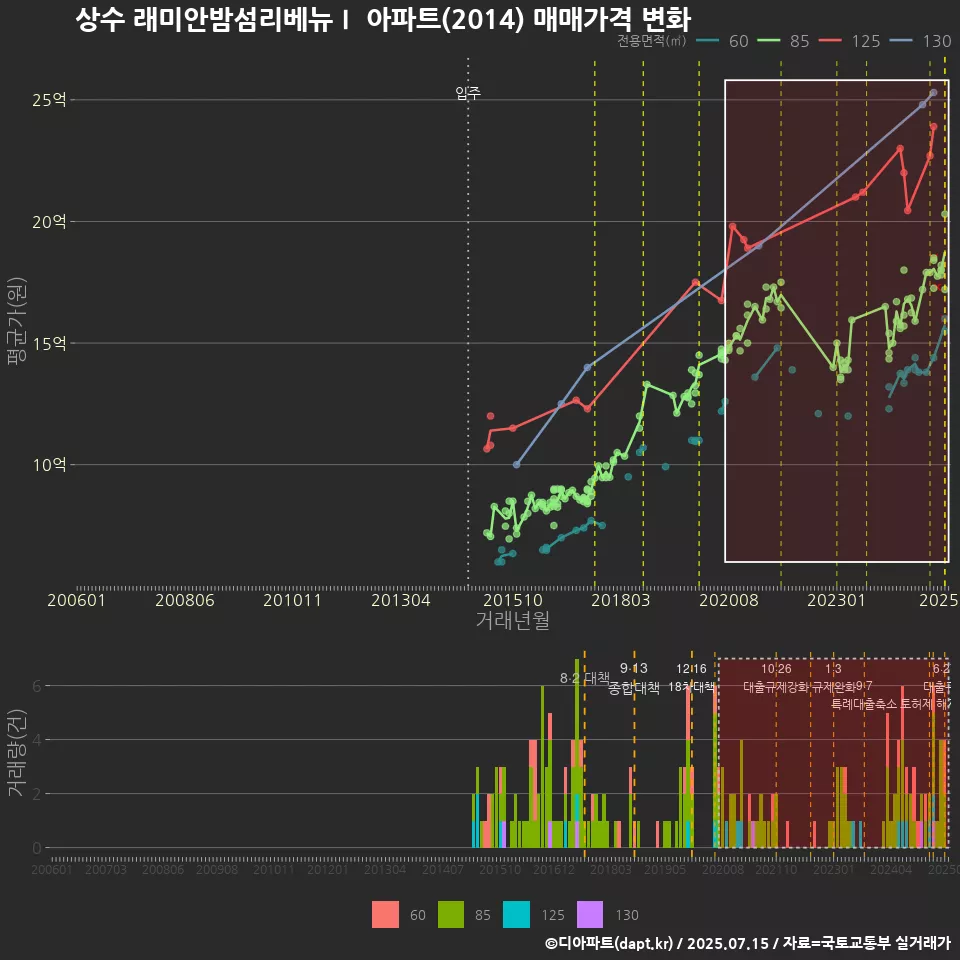
Task: Click '202404' on the volume chart x-axis
Action: tap(891, 869)
